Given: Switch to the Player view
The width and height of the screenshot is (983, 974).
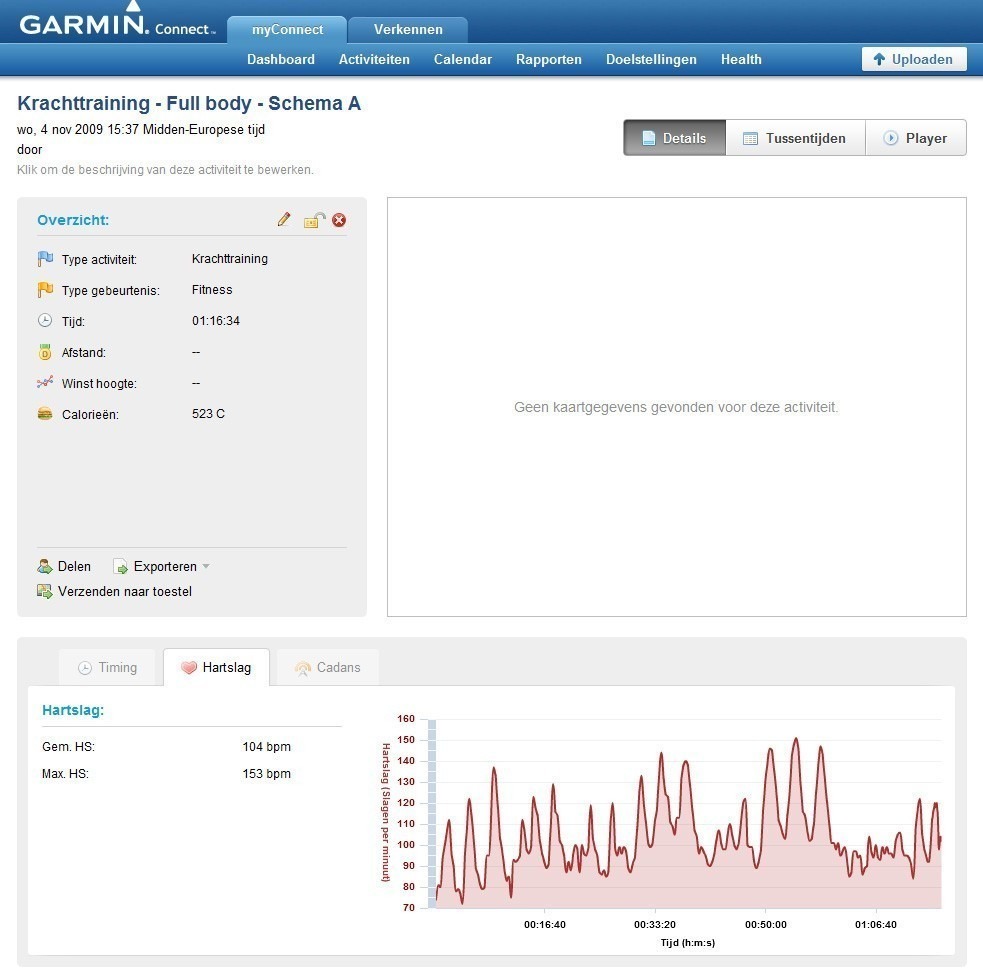Looking at the screenshot, I should coord(915,138).
